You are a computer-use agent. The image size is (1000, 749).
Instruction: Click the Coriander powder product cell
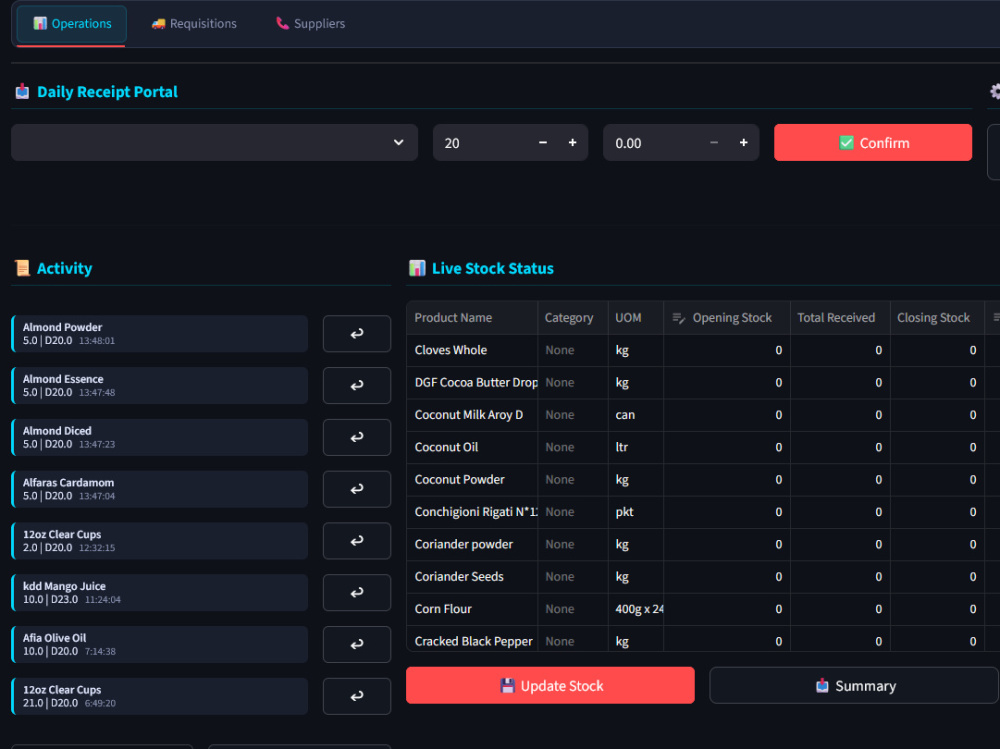click(472, 544)
